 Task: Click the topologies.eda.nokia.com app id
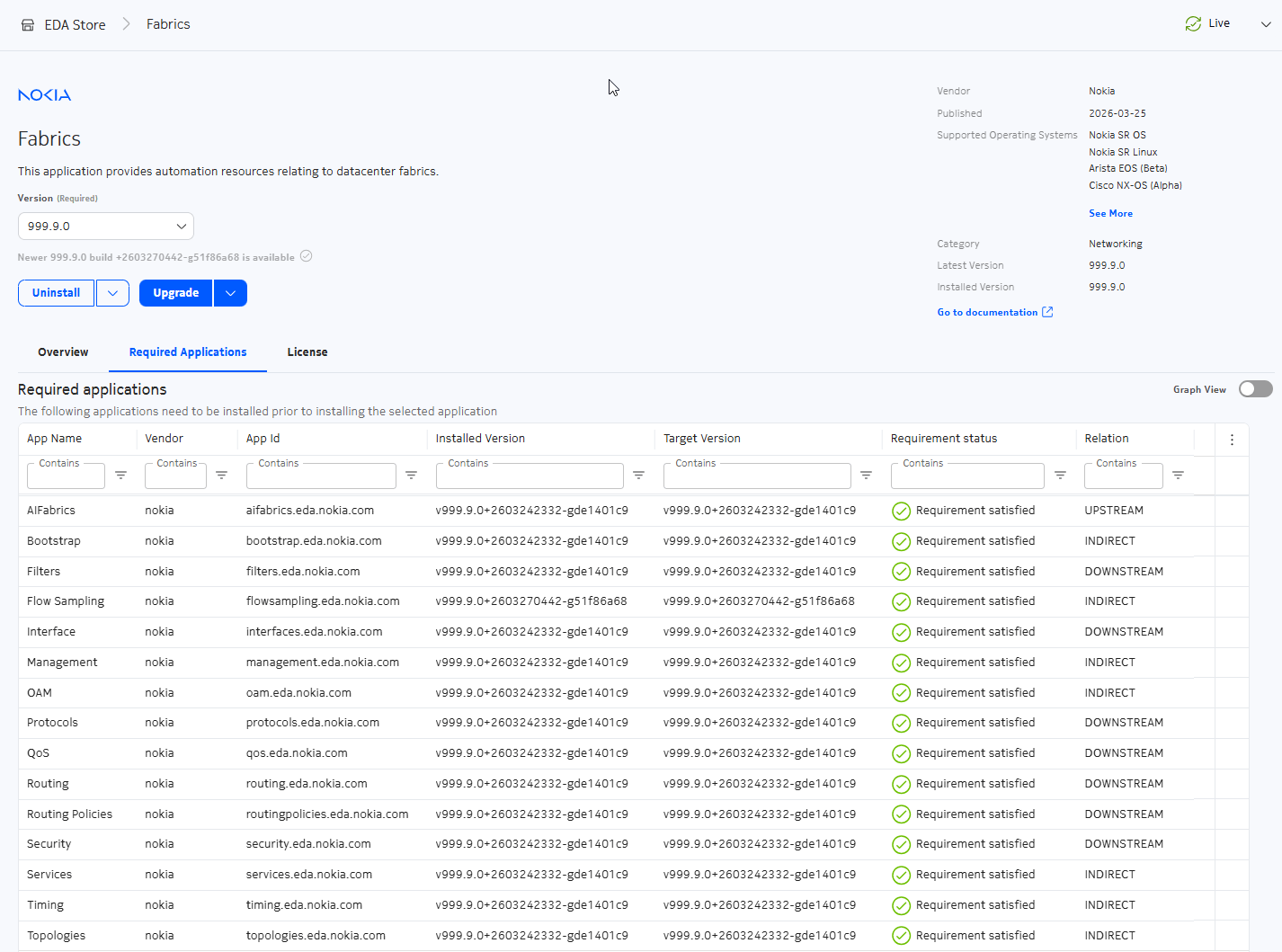316,936
